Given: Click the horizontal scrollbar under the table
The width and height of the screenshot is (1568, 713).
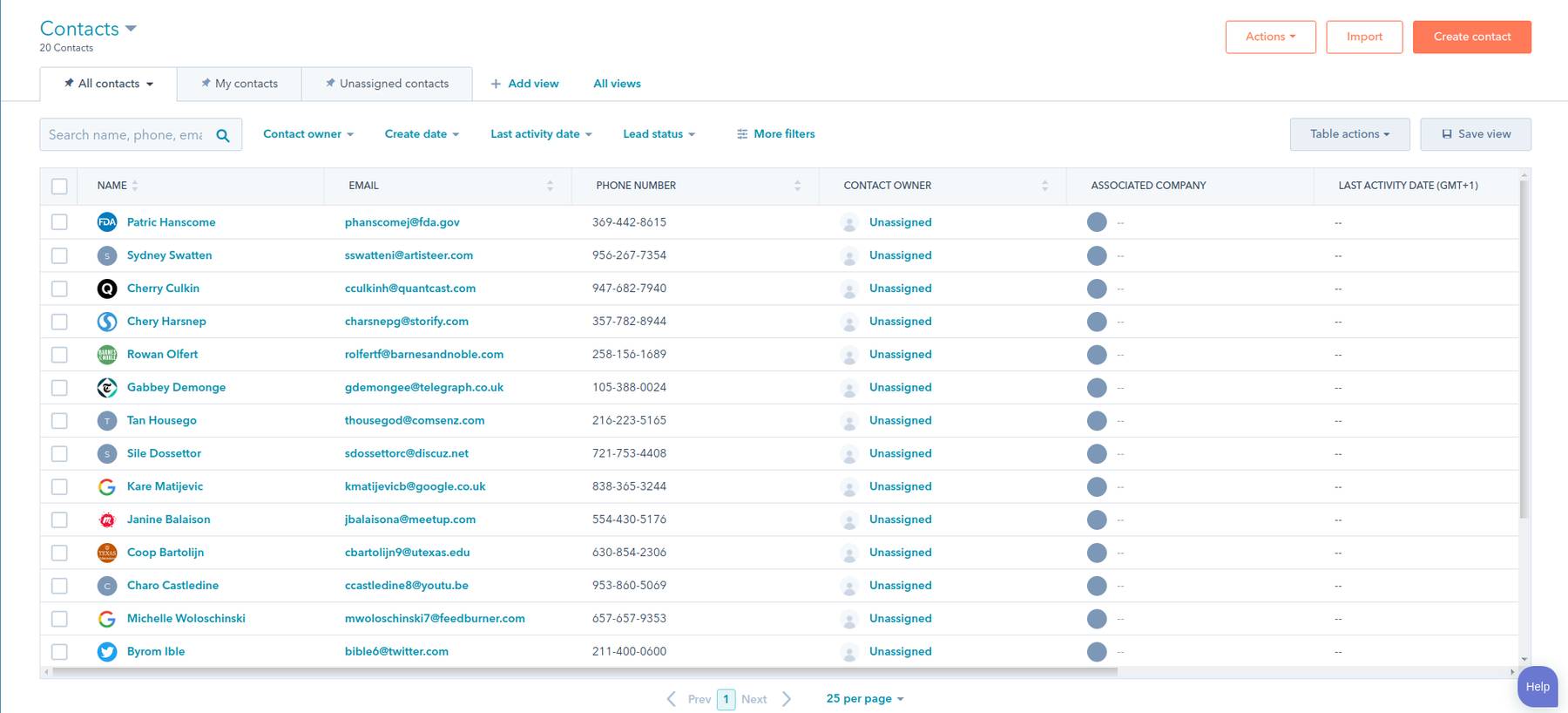Looking at the screenshot, I should click(584, 672).
